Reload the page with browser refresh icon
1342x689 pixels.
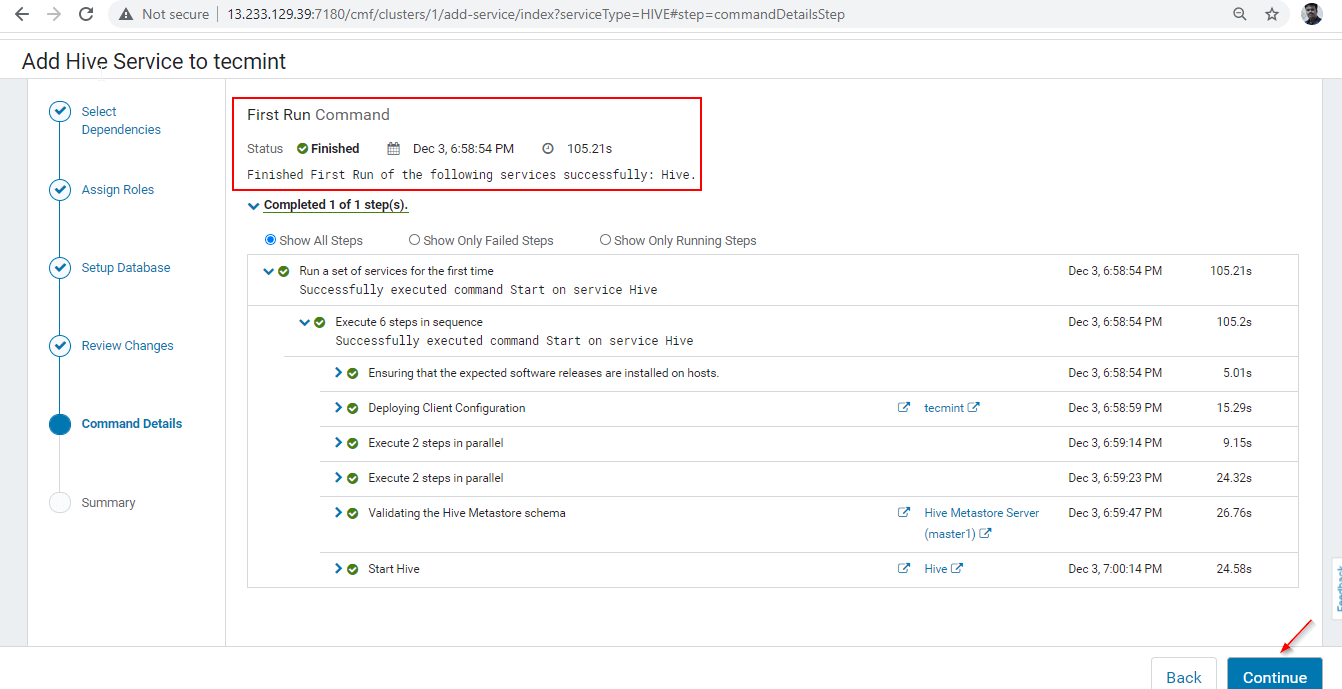tap(86, 14)
